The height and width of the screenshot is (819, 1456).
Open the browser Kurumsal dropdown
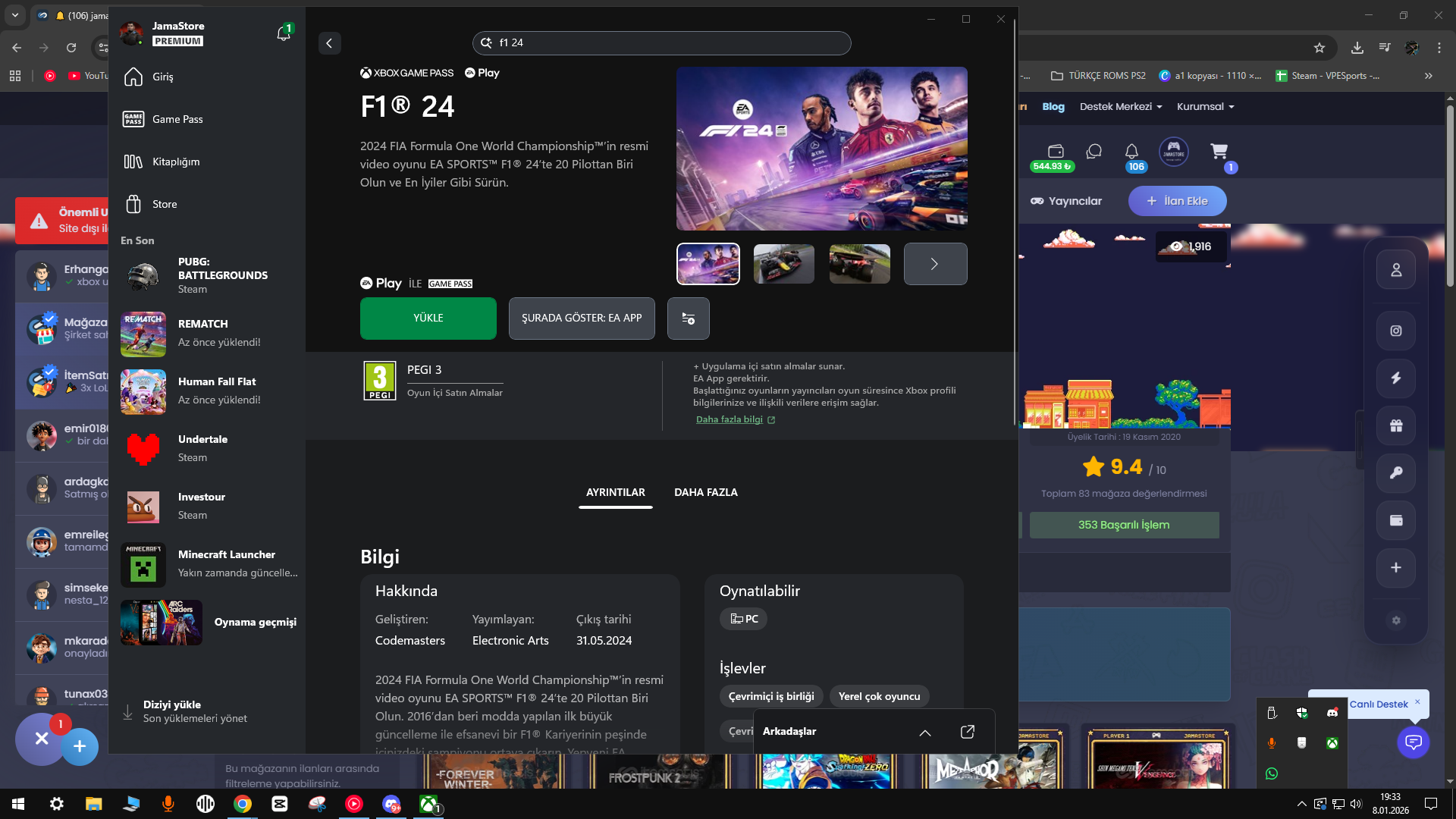[x=1206, y=107]
